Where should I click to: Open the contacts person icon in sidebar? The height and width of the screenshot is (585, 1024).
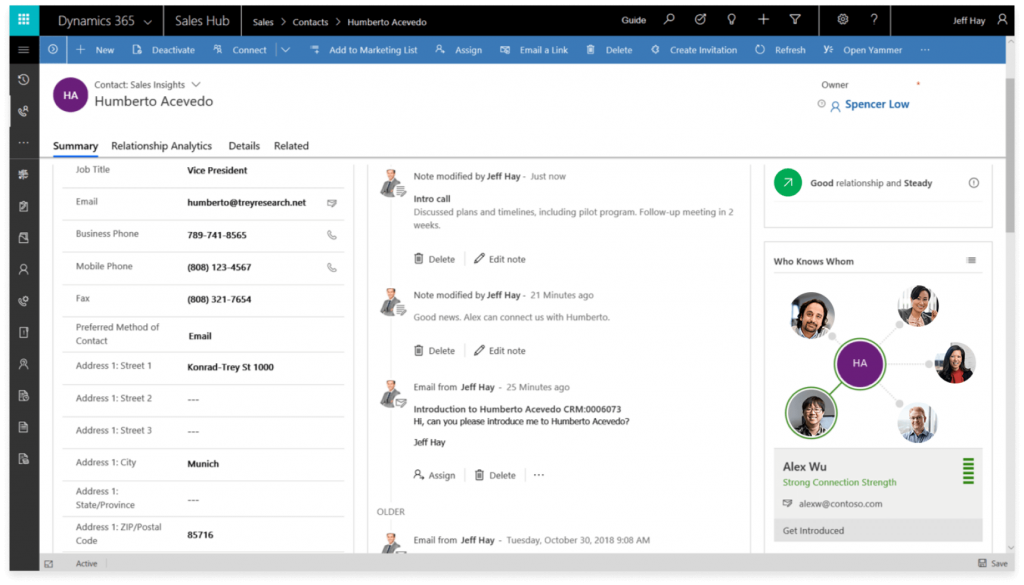click(24, 269)
